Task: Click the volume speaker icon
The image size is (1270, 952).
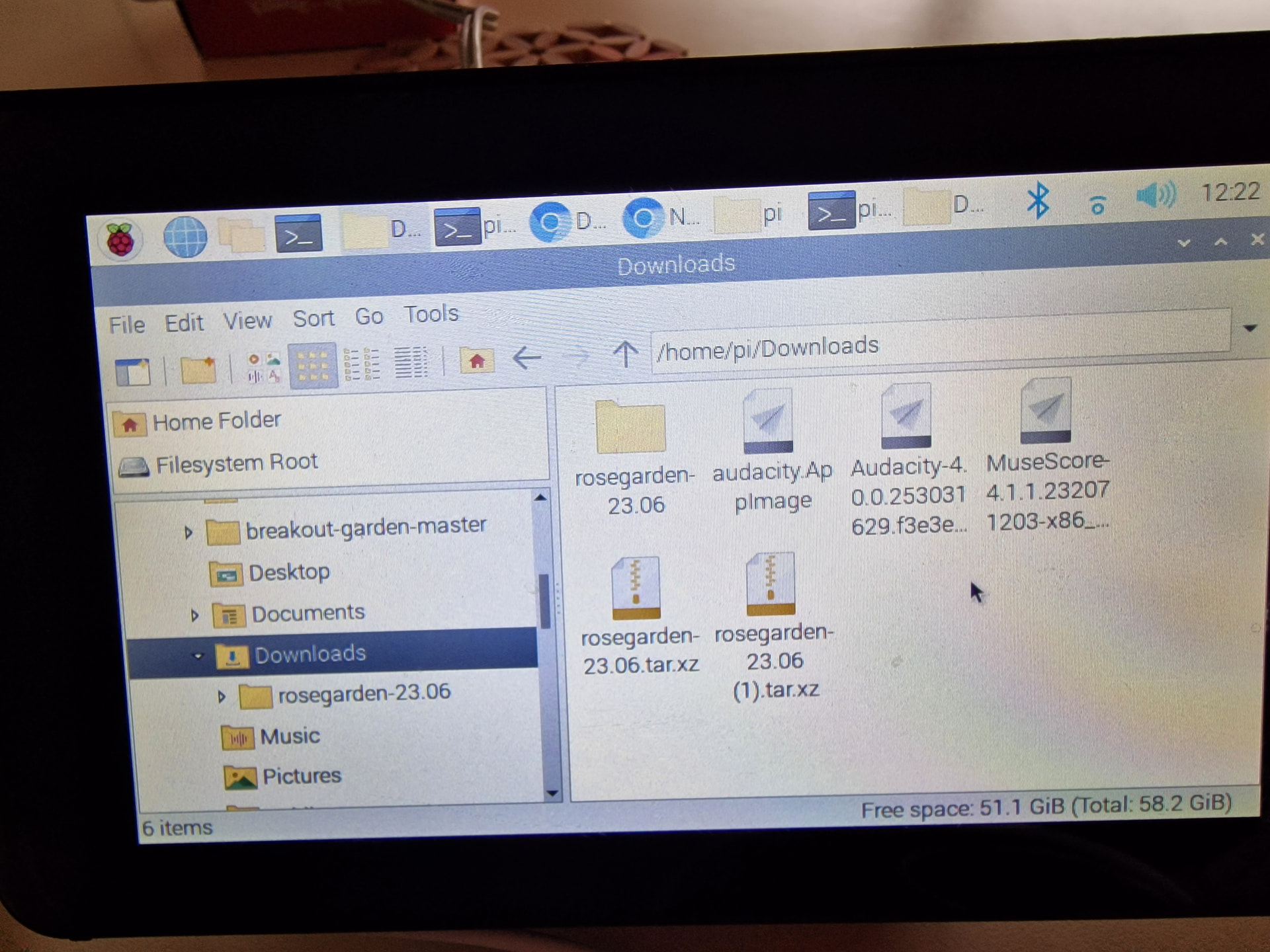Action: point(1155,196)
